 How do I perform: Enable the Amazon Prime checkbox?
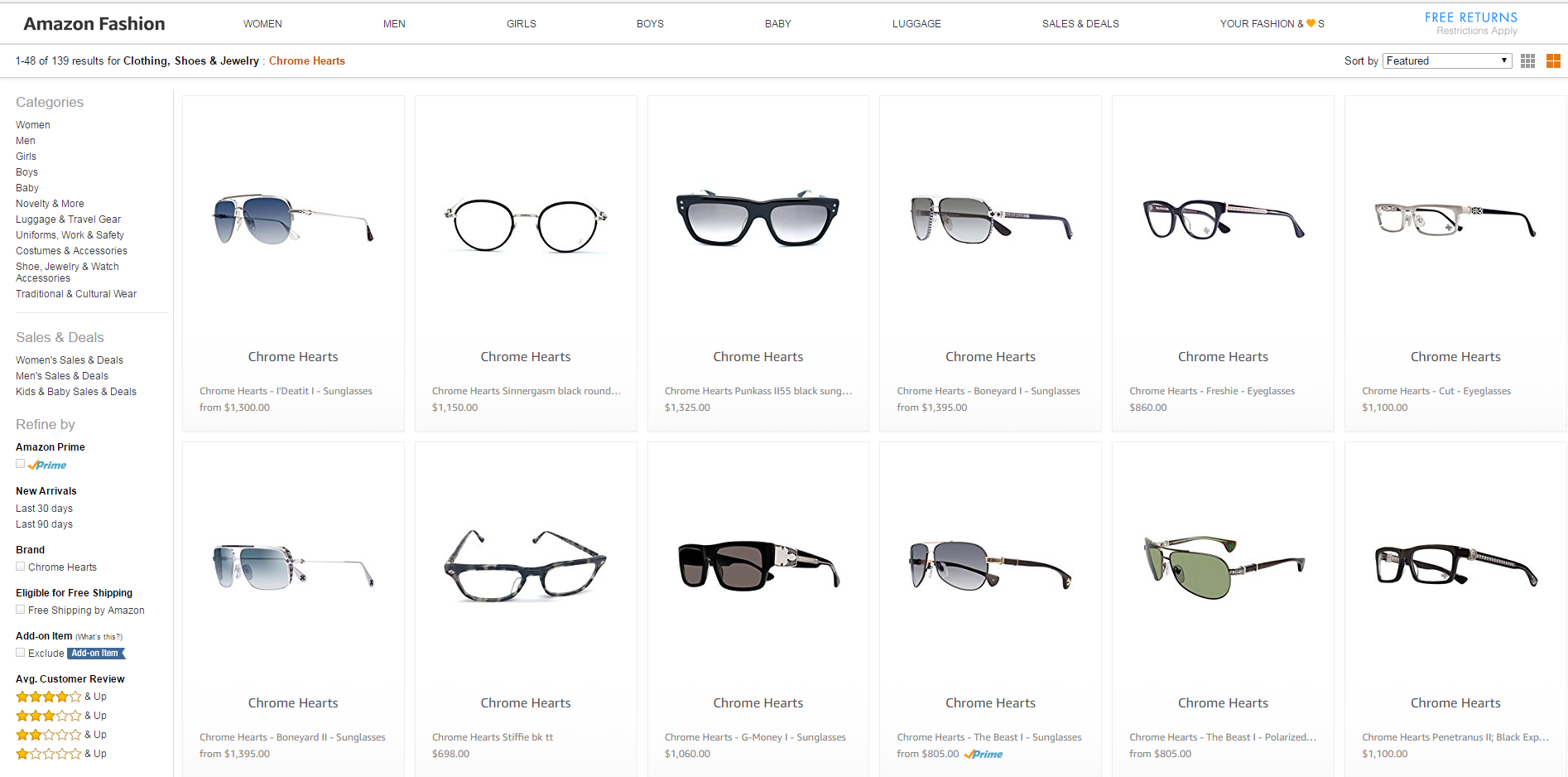click(x=21, y=465)
